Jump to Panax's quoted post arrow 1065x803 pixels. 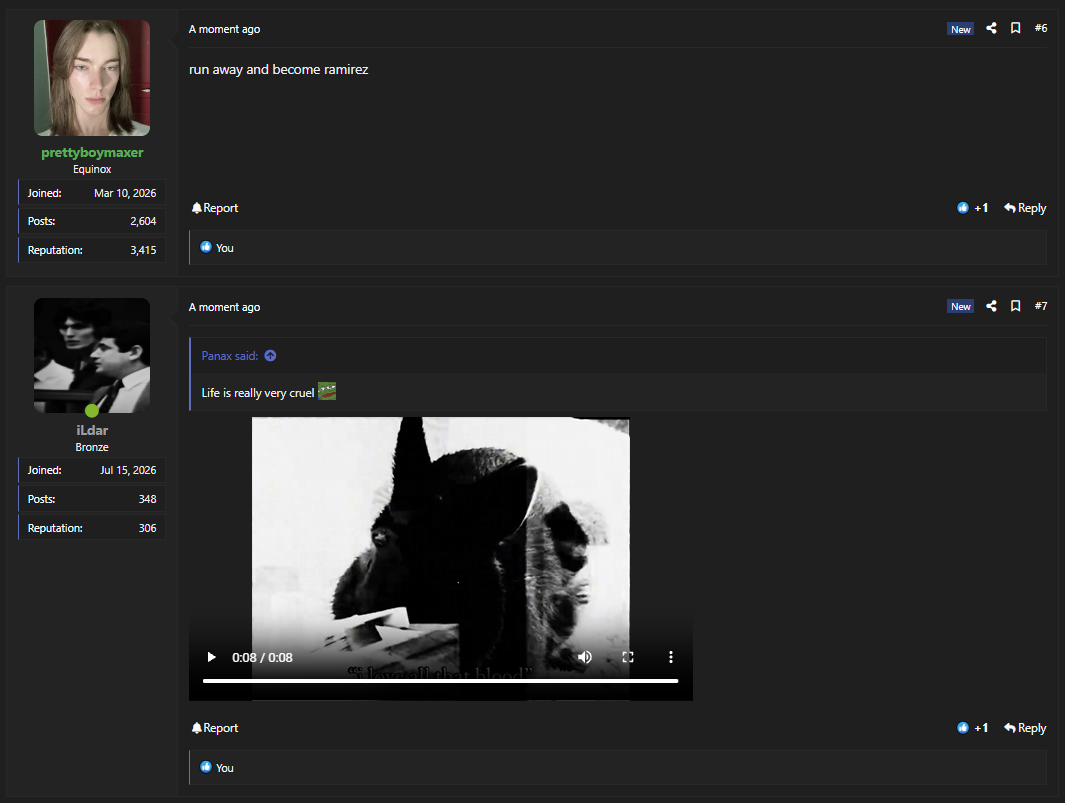click(x=270, y=355)
